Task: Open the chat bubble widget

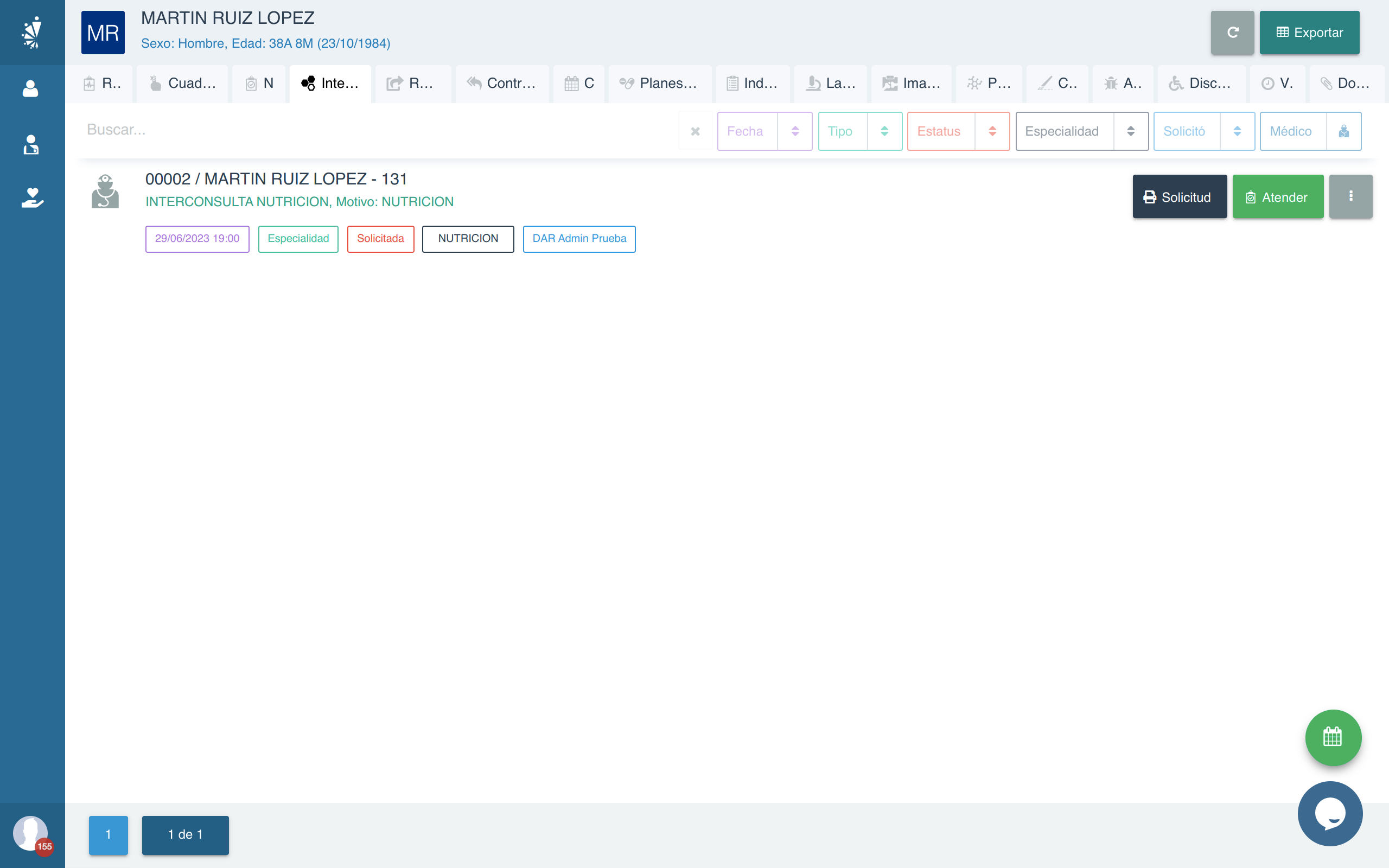Action: coord(1329,813)
